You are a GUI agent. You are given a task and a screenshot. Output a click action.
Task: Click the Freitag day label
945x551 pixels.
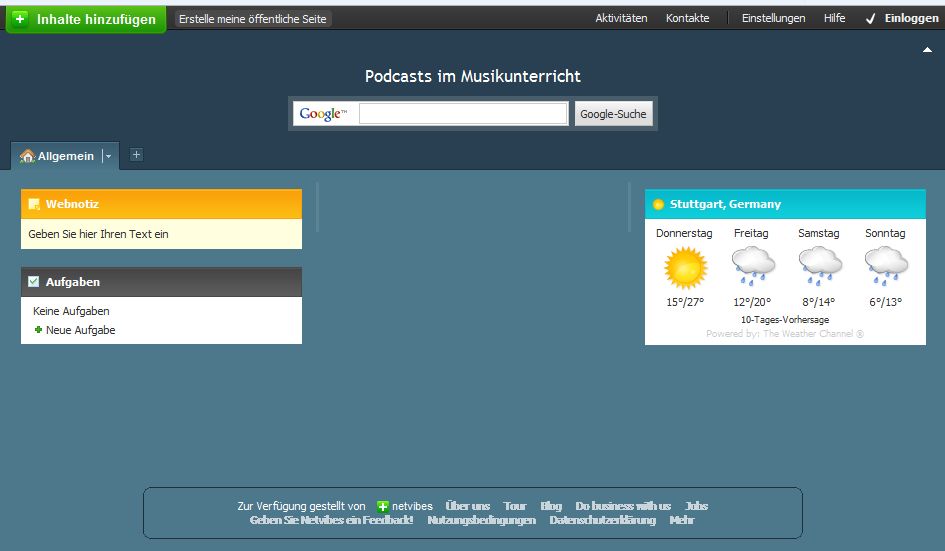751,233
